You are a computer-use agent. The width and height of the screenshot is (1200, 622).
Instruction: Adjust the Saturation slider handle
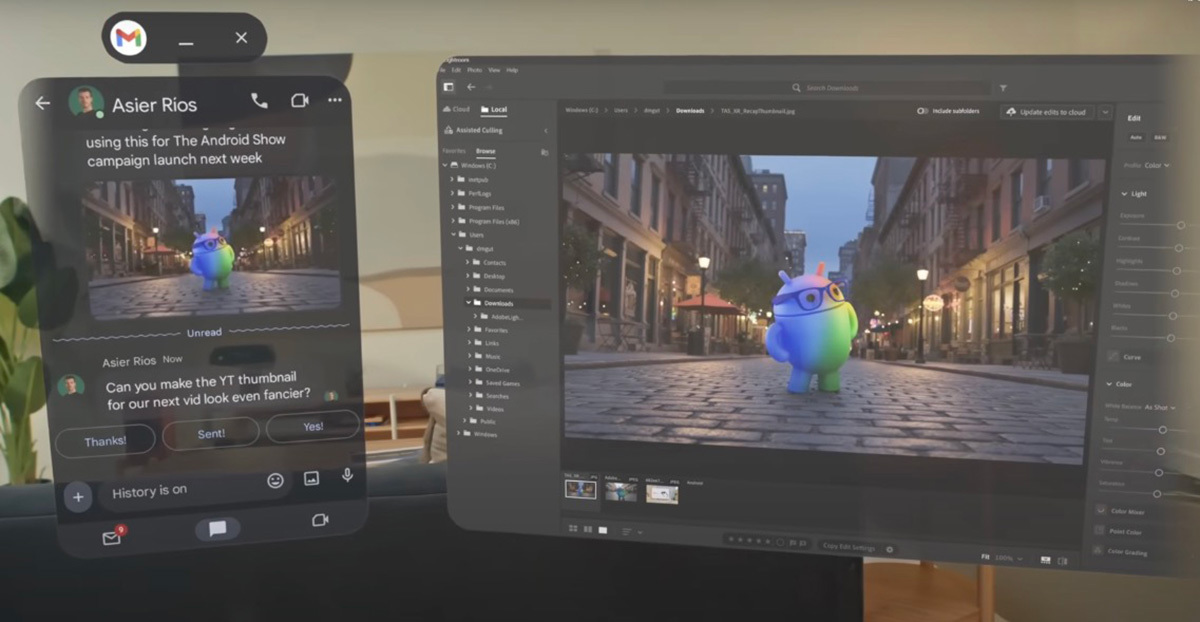pyautogui.click(x=1157, y=494)
